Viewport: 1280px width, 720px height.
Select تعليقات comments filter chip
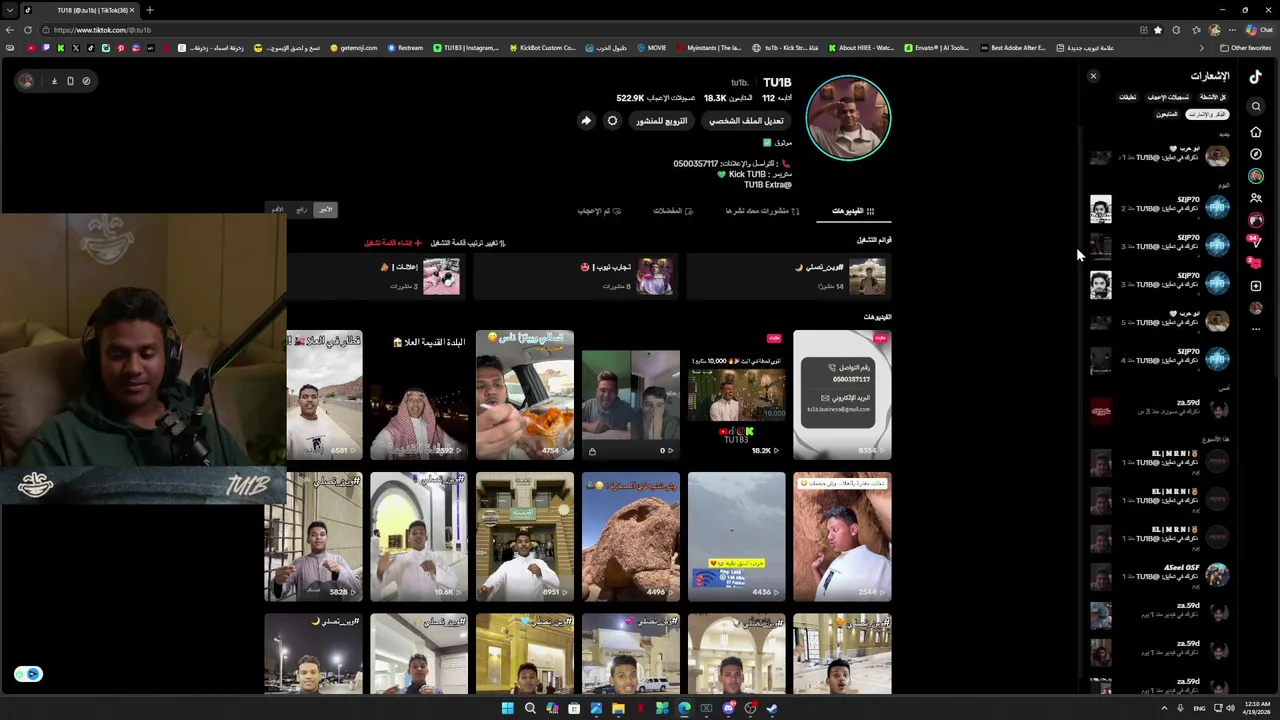pos(1127,97)
